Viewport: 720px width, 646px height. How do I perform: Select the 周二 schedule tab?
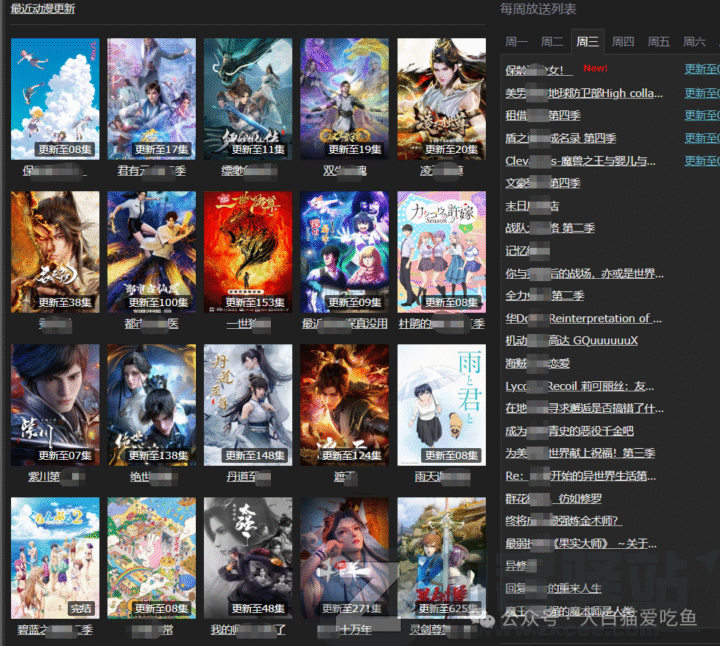[x=552, y=42]
